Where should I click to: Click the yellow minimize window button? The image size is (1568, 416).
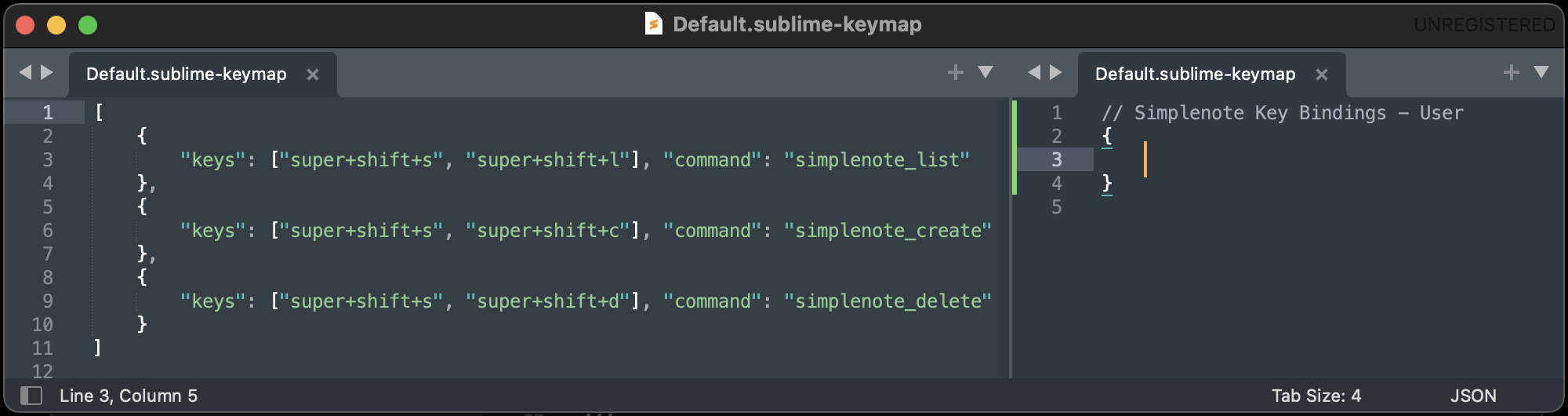56,25
